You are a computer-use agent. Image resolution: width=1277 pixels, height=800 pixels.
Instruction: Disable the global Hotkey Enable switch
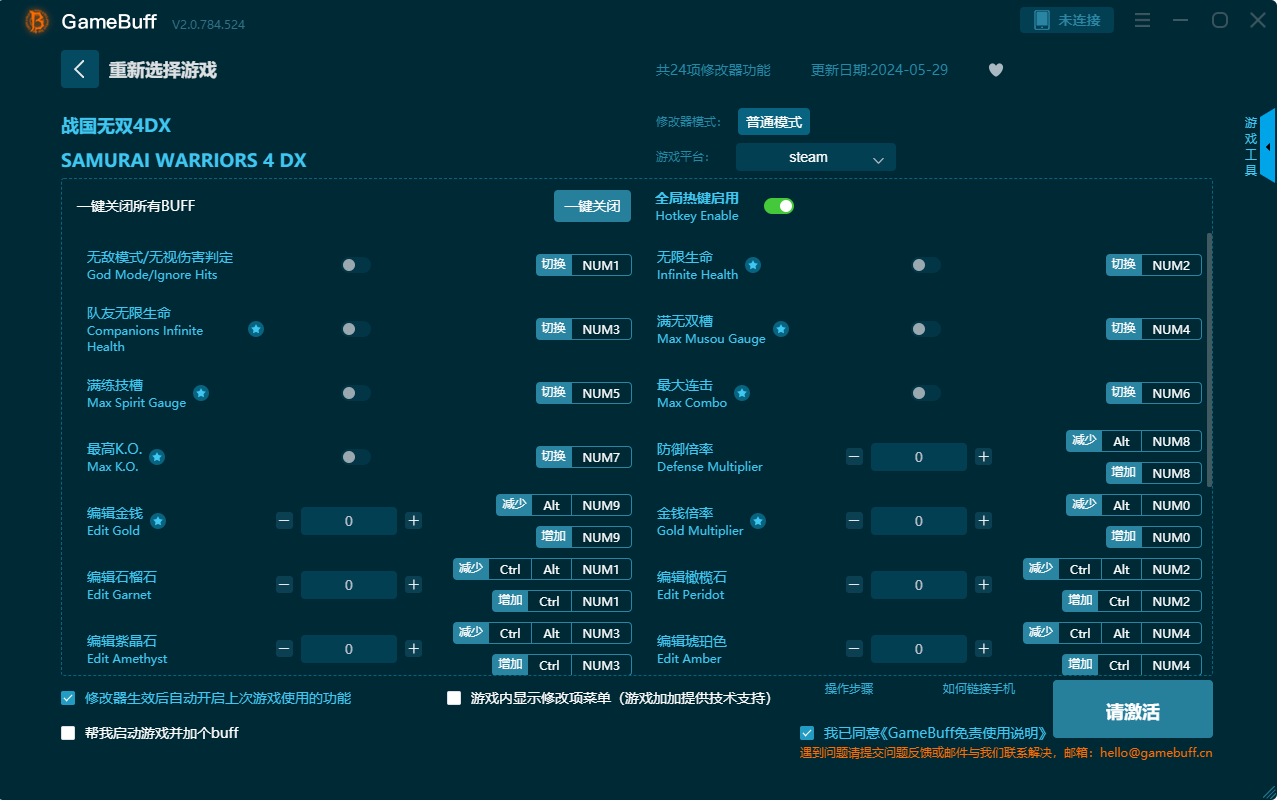coord(779,206)
